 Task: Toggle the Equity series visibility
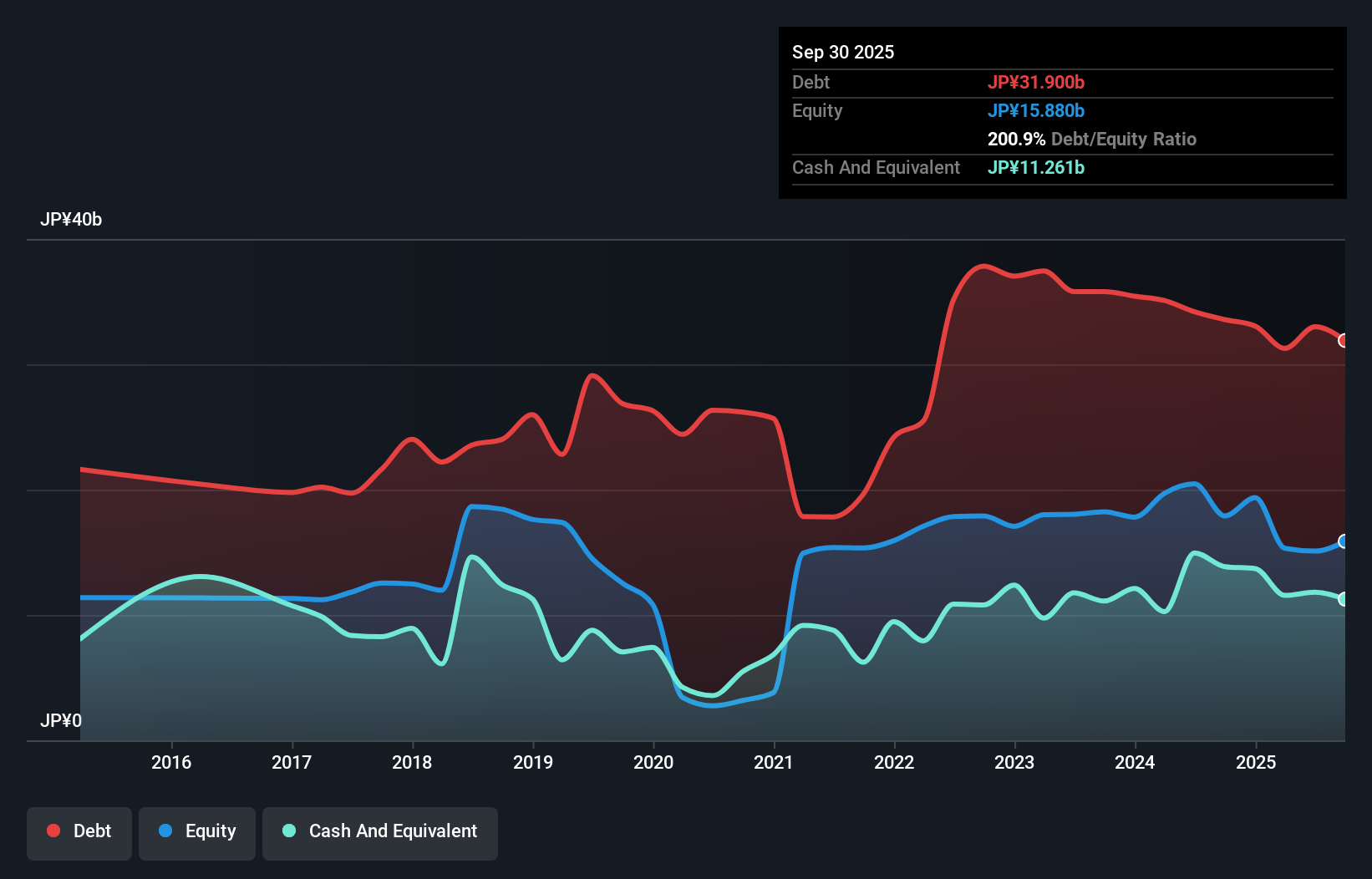[x=196, y=831]
